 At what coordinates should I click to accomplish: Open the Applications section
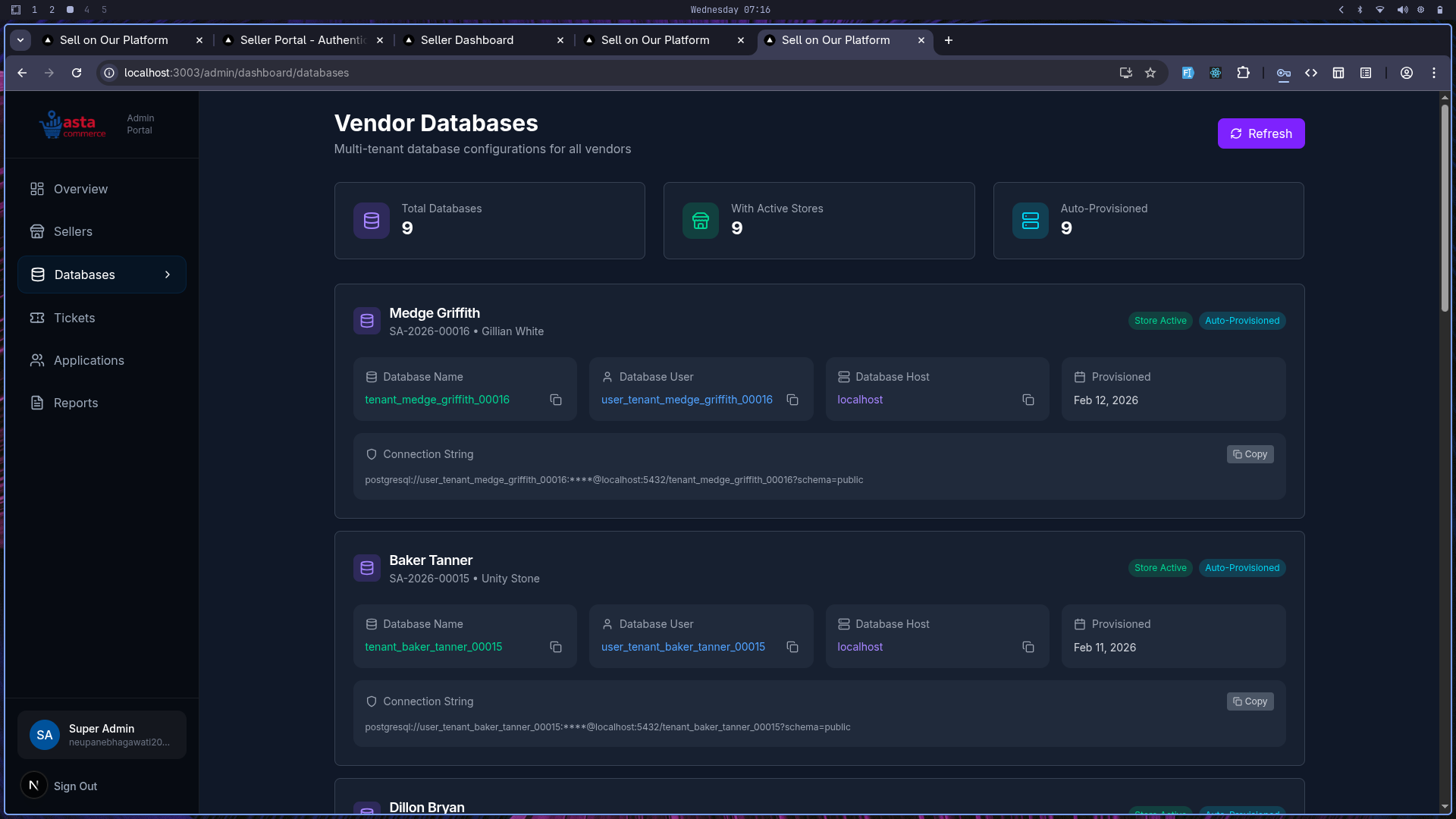click(89, 360)
